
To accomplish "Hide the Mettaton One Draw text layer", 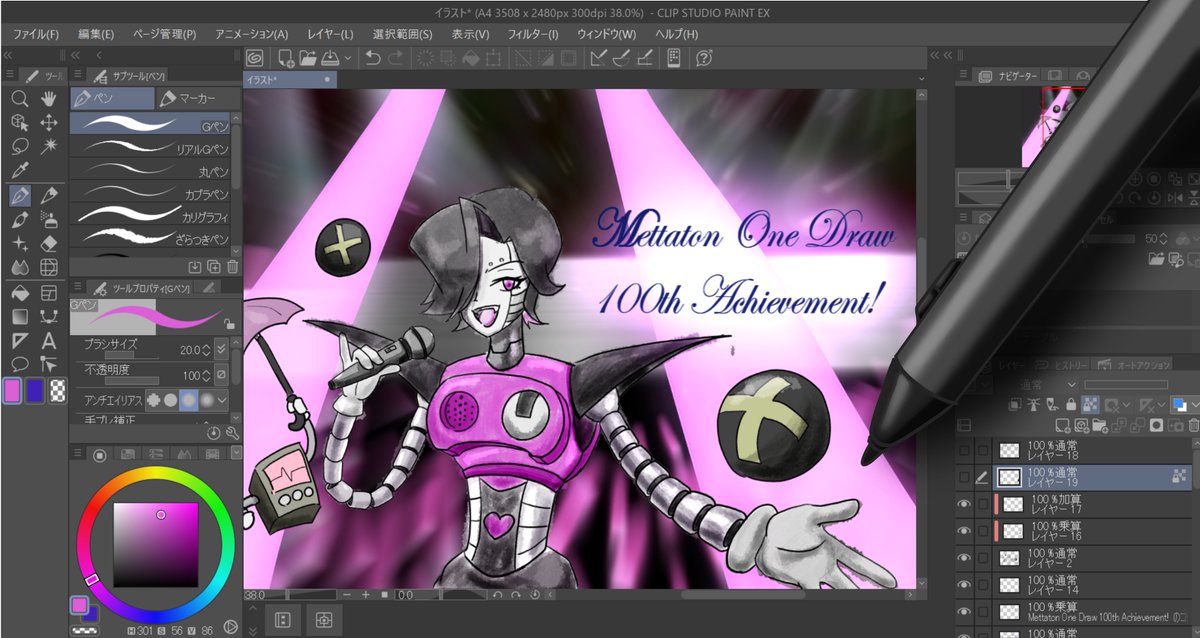I will 964,612.
